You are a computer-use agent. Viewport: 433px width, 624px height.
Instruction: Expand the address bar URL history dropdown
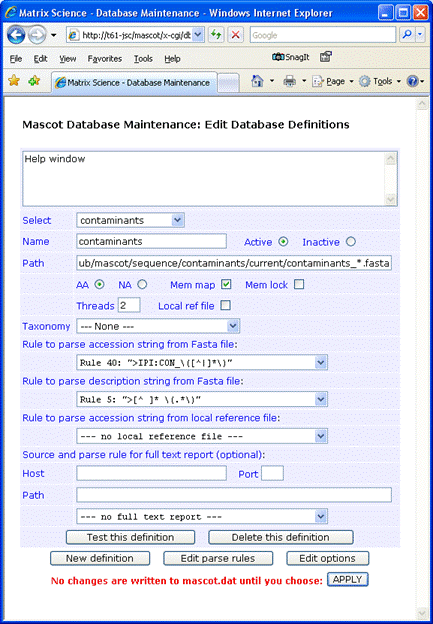199,35
